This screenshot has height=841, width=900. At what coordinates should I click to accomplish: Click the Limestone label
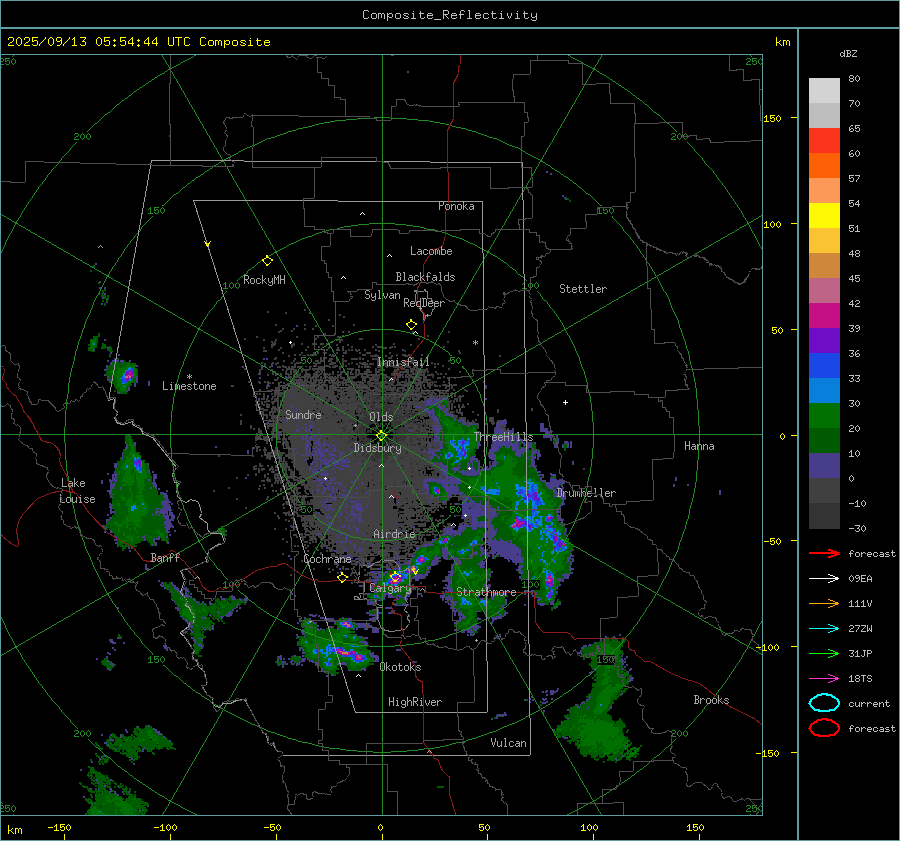tap(189, 386)
